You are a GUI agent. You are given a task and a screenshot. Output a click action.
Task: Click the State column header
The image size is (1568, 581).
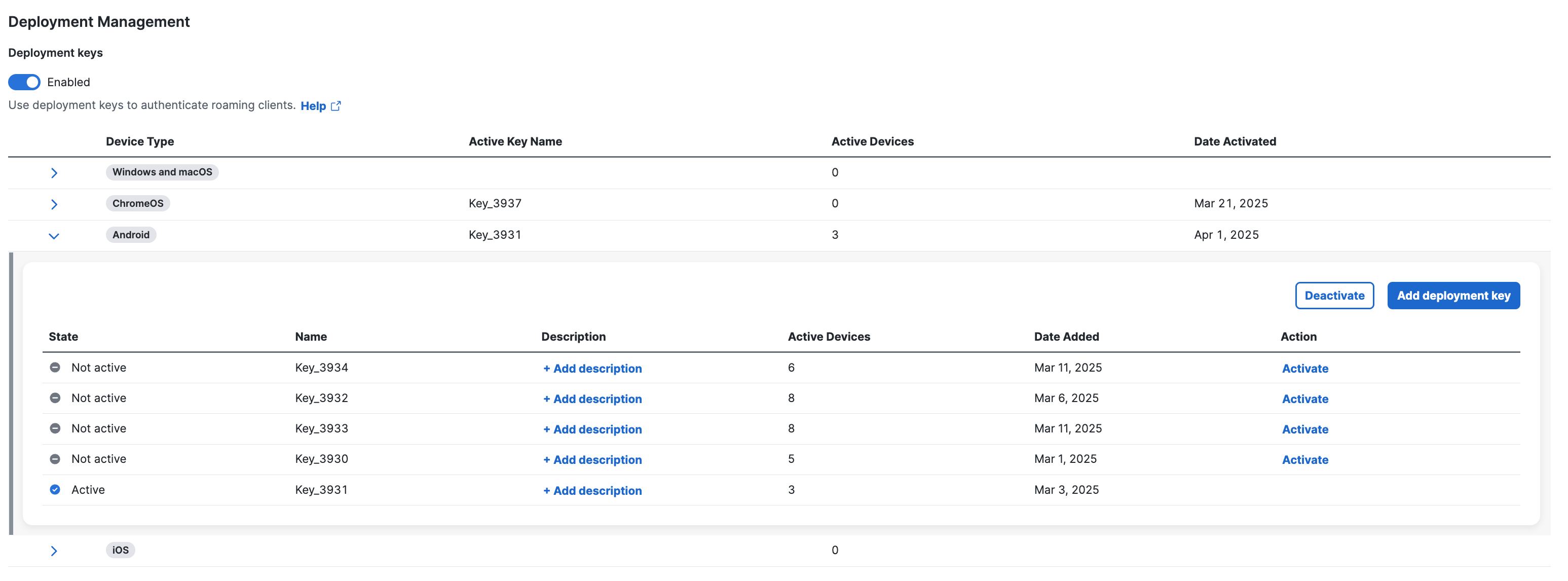(x=63, y=337)
